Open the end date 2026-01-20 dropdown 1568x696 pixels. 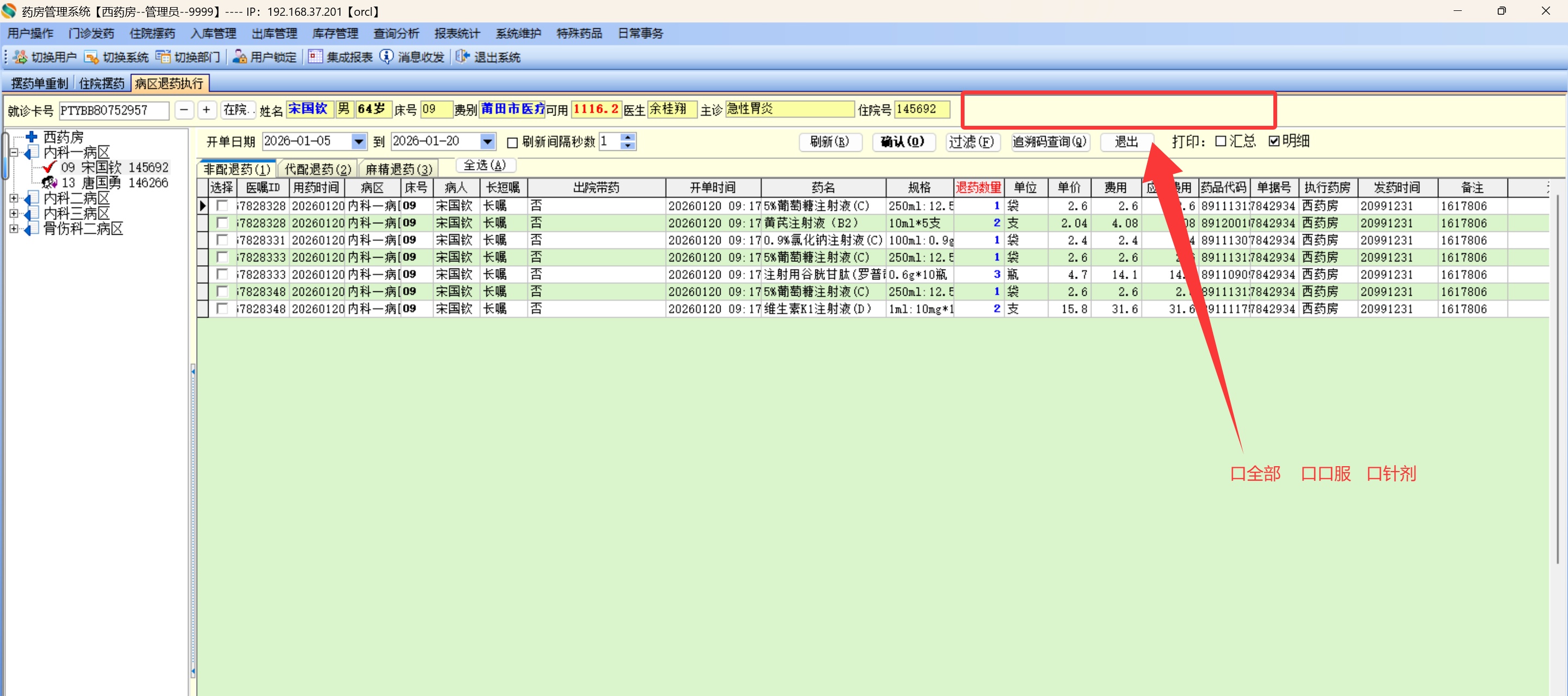coord(487,142)
